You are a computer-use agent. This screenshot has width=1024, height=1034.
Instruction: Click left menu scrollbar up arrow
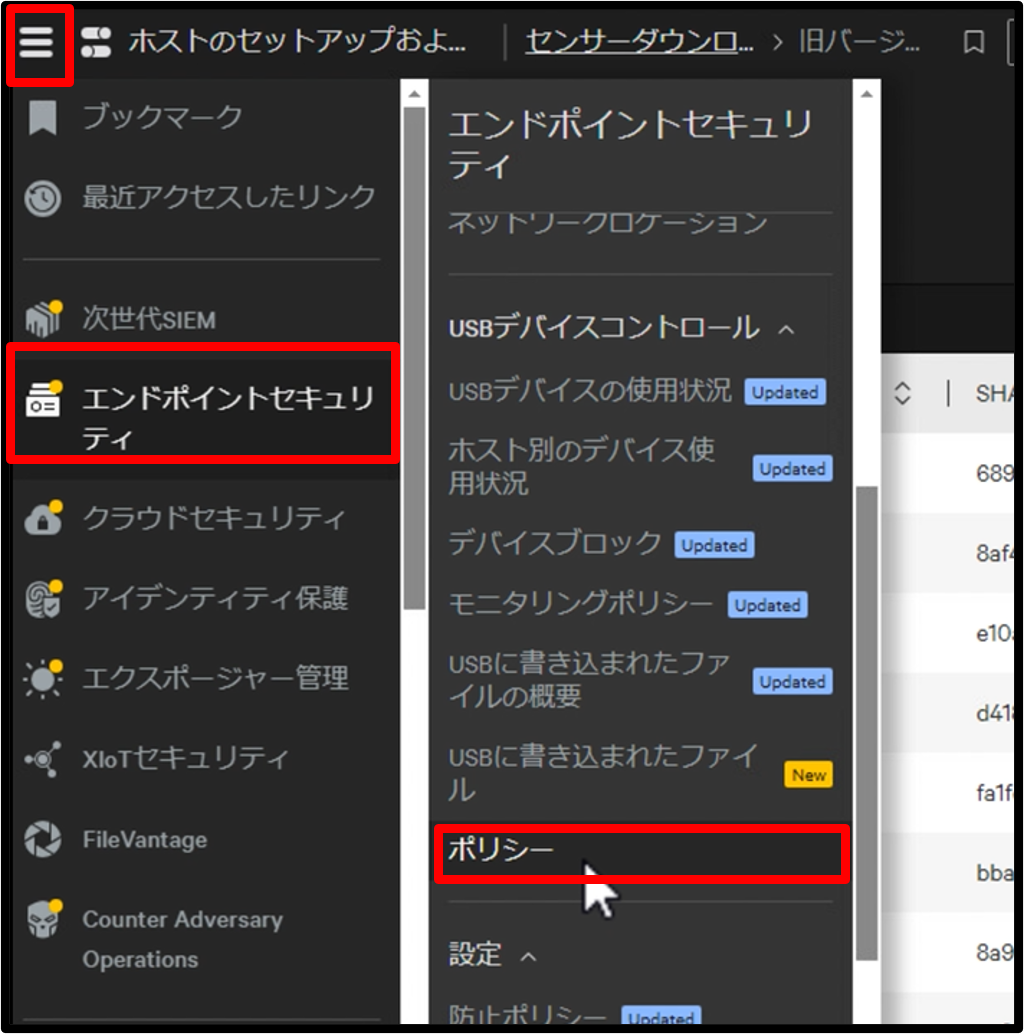414,94
